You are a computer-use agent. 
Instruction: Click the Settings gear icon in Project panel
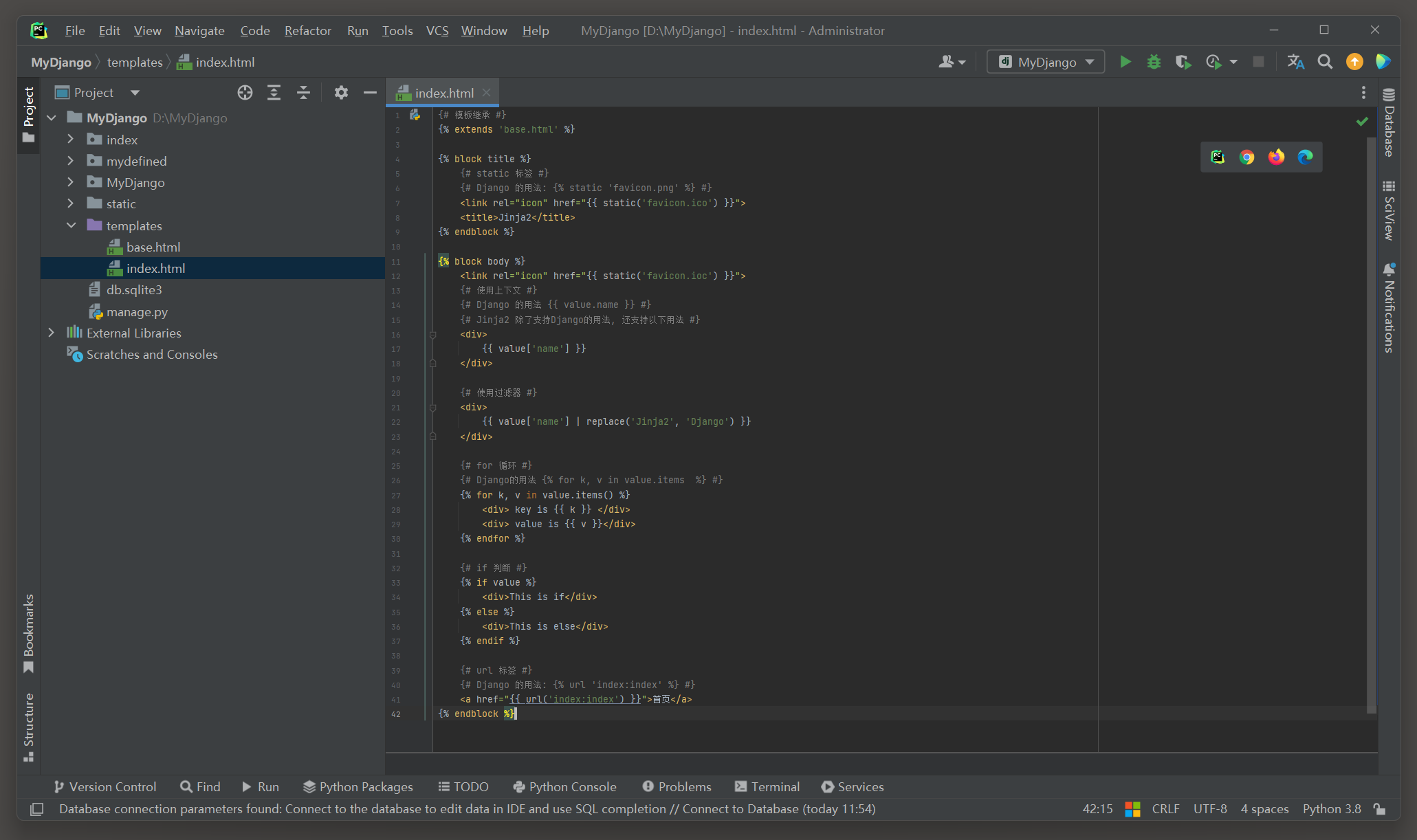click(340, 92)
